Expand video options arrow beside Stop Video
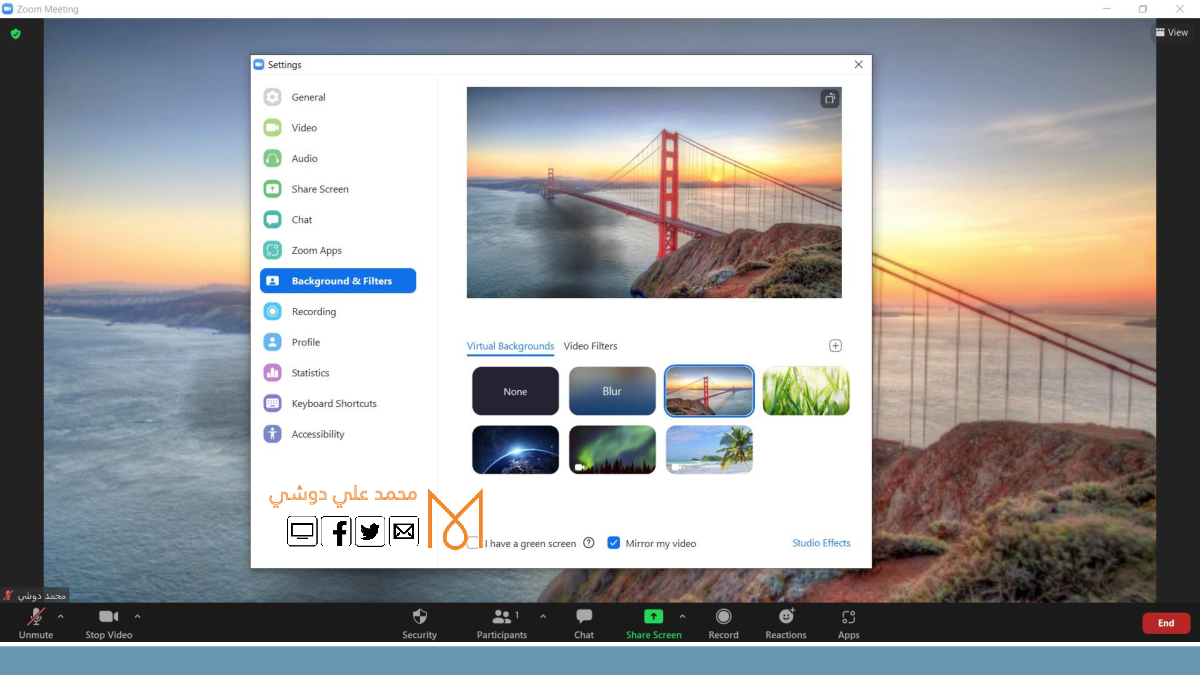 pyautogui.click(x=137, y=616)
